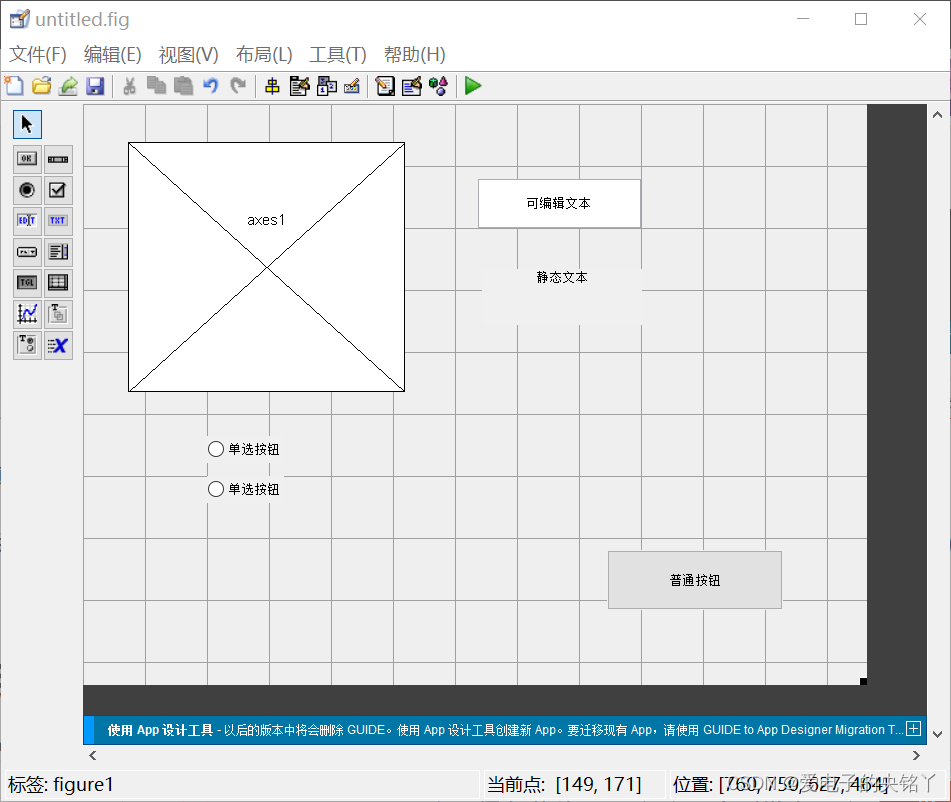951x802 pixels.
Task: Open the 文件(F) menu
Action: click(x=38, y=55)
